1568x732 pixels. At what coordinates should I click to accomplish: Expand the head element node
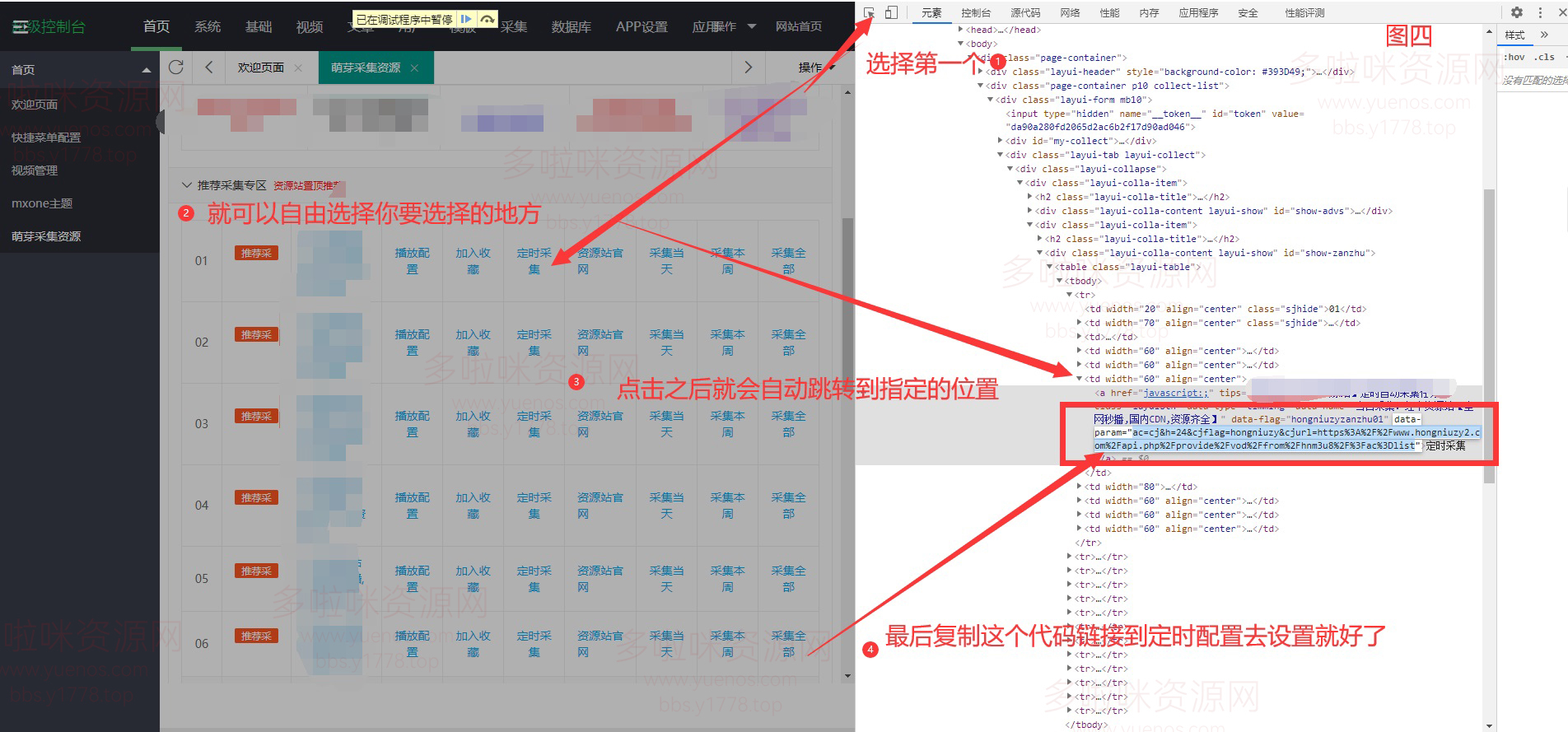[x=960, y=30]
